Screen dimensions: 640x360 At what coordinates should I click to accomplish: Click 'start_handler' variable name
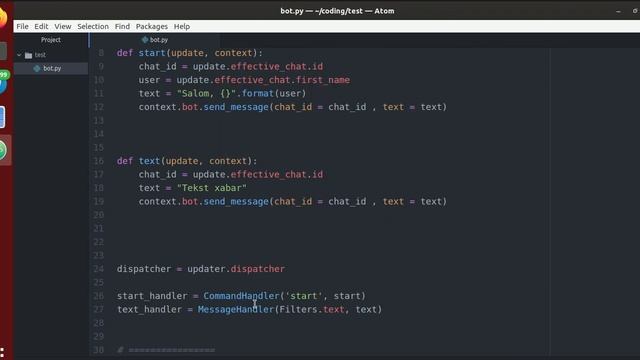point(152,296)
